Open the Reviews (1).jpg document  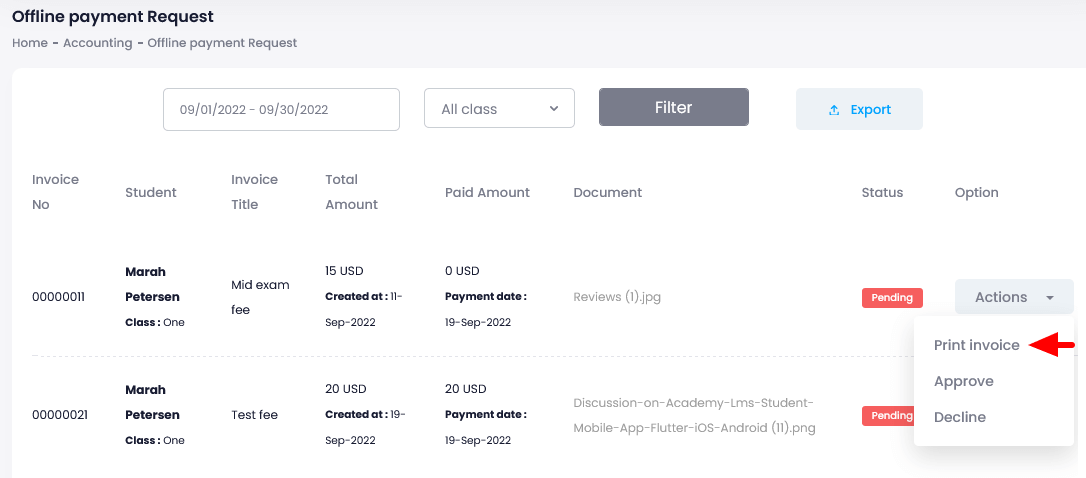[x=616, y=297]
